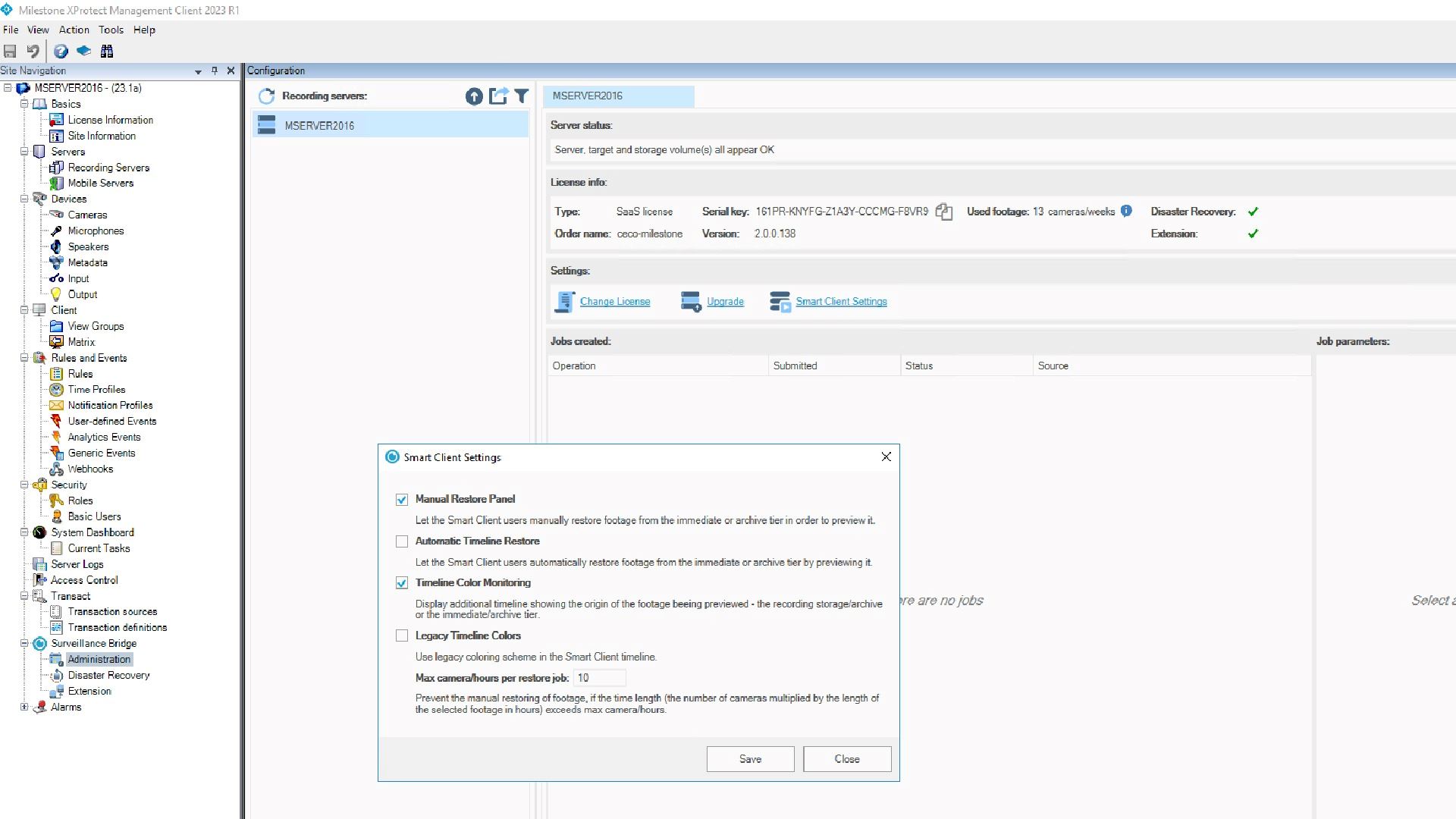Viewport: 1456px width, 819px height.
Task: Click the Used footage info icon
Action: coord(1127,211)
